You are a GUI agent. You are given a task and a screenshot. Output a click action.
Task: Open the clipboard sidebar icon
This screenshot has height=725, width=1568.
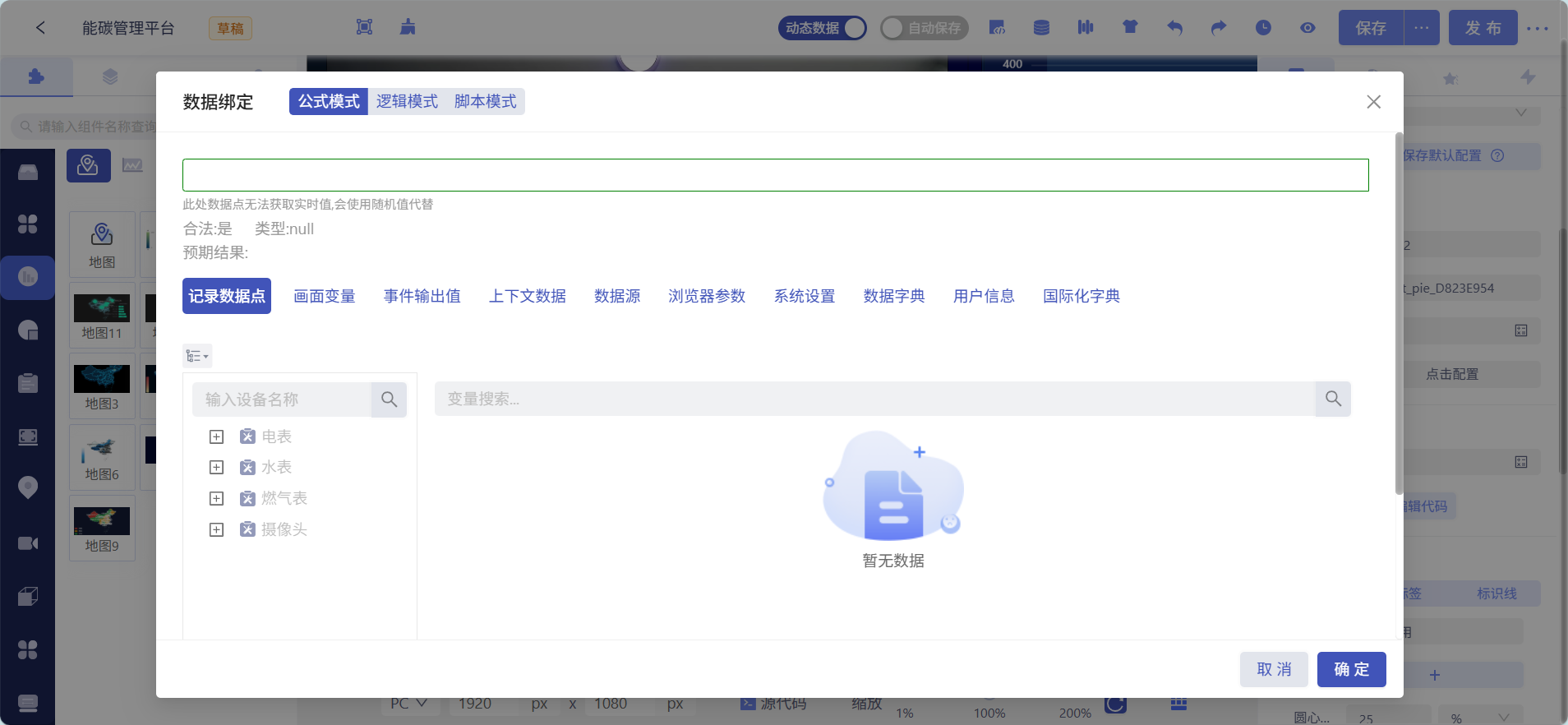tap(28, 383)
